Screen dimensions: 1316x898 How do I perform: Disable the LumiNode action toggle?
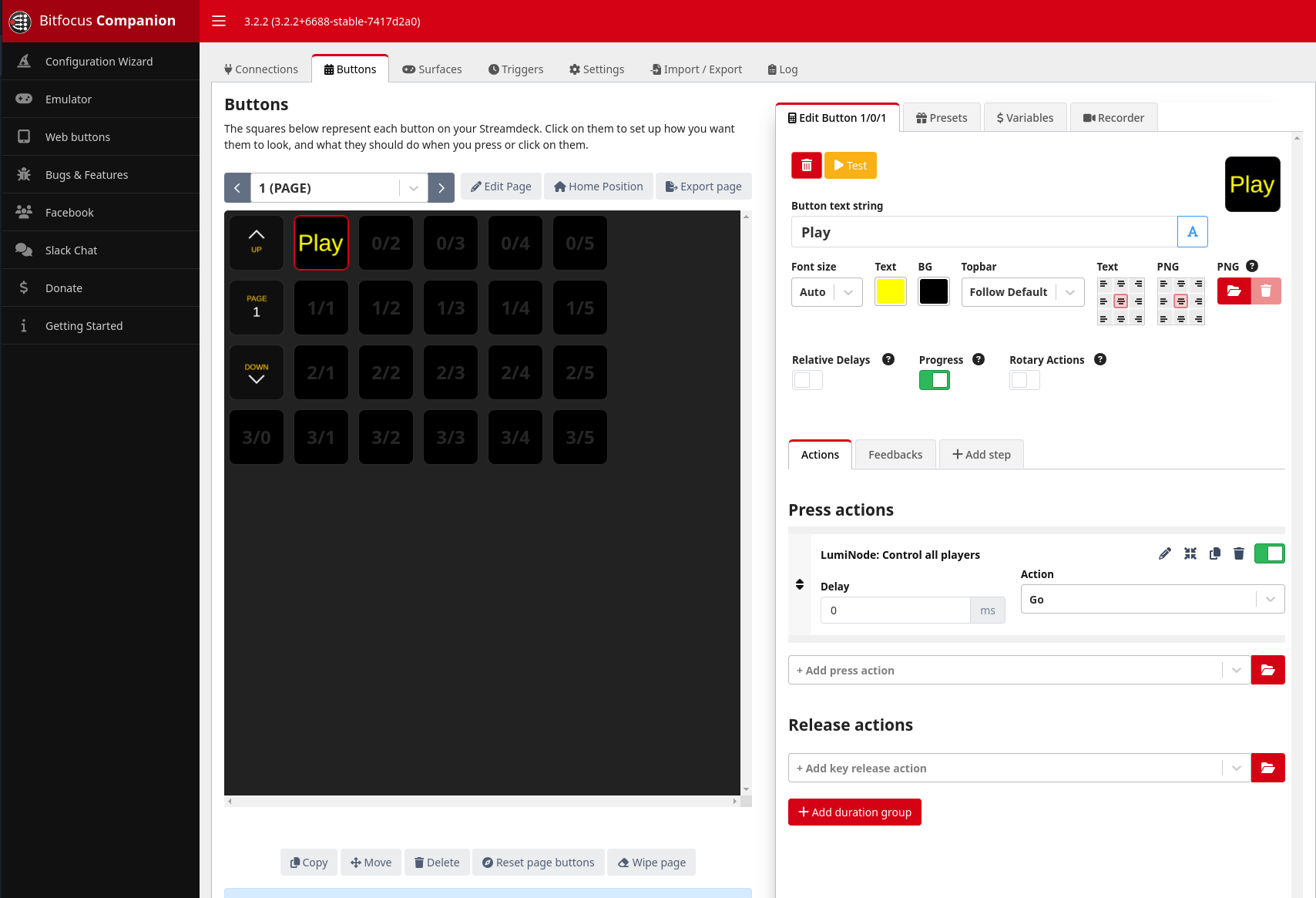[1269, 553]
